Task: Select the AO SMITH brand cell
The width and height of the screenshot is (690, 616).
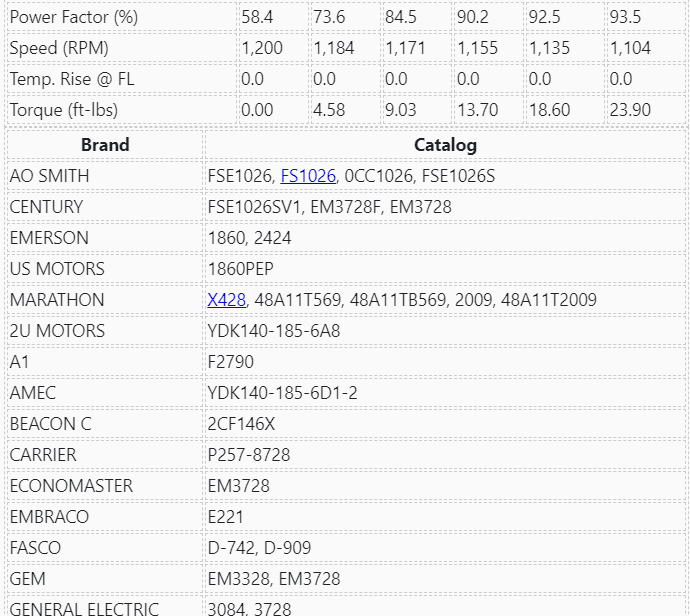Action: [49, 176]
